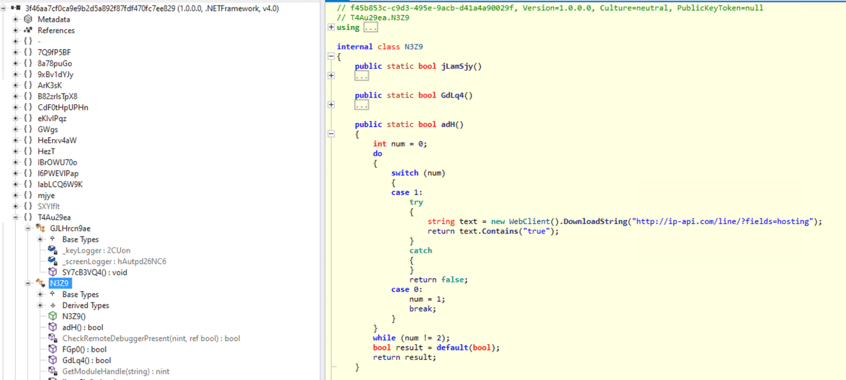The height and width of the screenshot is (380, 846).
Task: Click the braces icon beside T4Au29ea
Action: click(x=28, y=218)
